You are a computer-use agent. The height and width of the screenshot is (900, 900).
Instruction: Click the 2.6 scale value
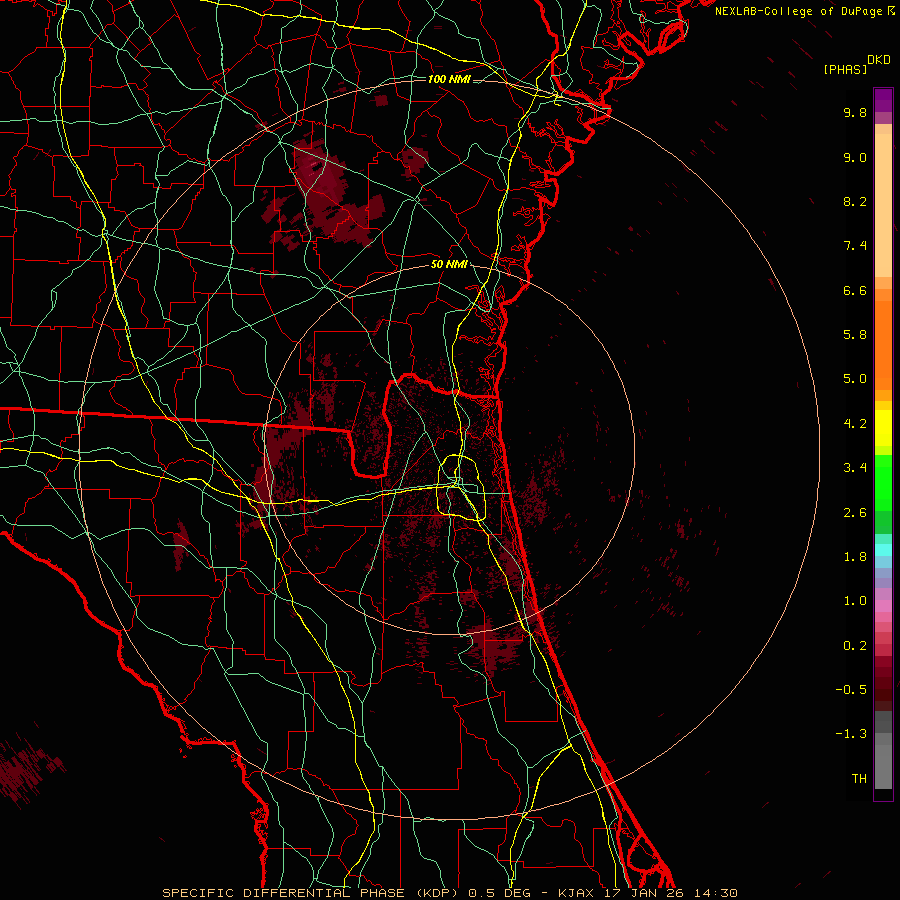(855, 513)
